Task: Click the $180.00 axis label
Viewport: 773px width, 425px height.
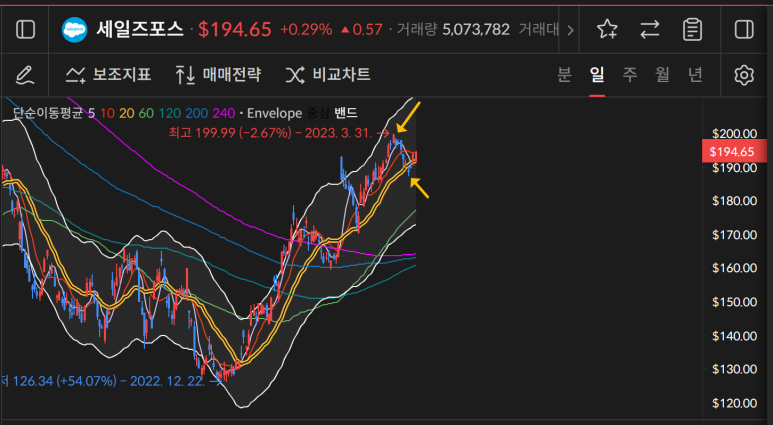Action: (734, 201)
